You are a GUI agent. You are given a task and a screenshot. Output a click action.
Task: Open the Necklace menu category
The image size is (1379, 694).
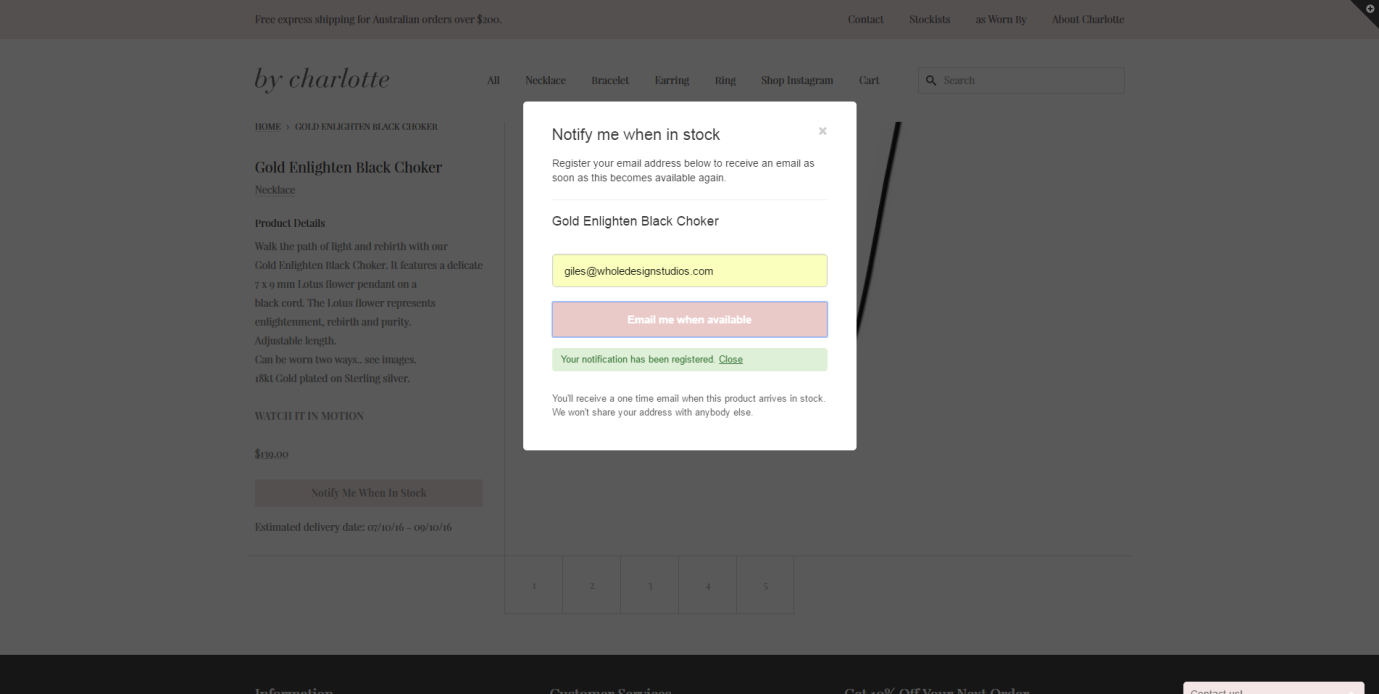[545, 80]
